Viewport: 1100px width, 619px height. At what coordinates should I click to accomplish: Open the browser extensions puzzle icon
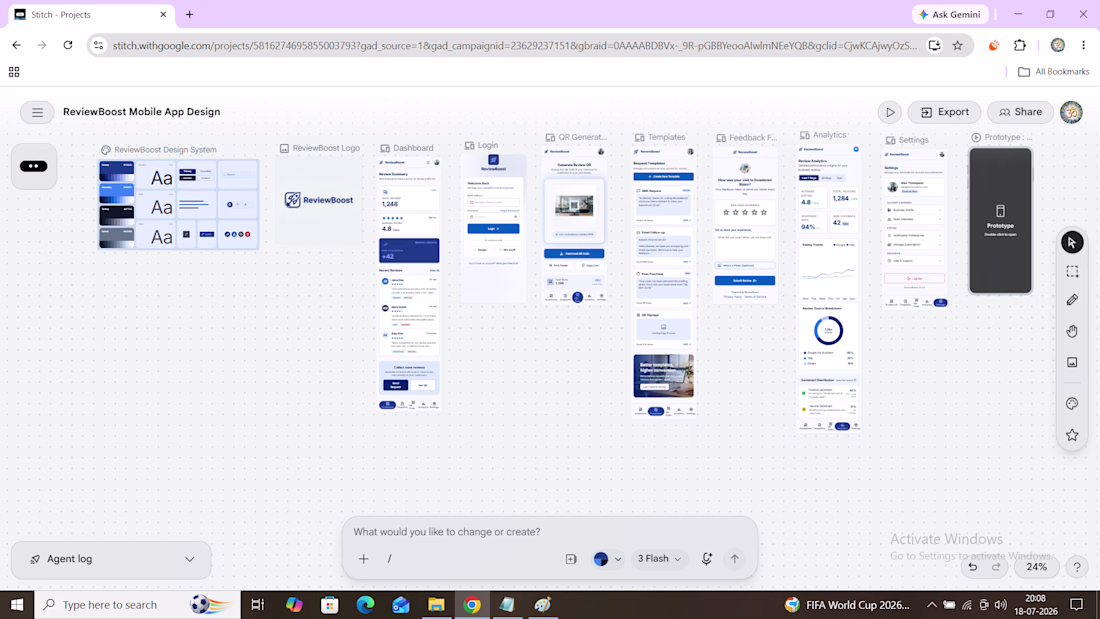[1020, 46]
